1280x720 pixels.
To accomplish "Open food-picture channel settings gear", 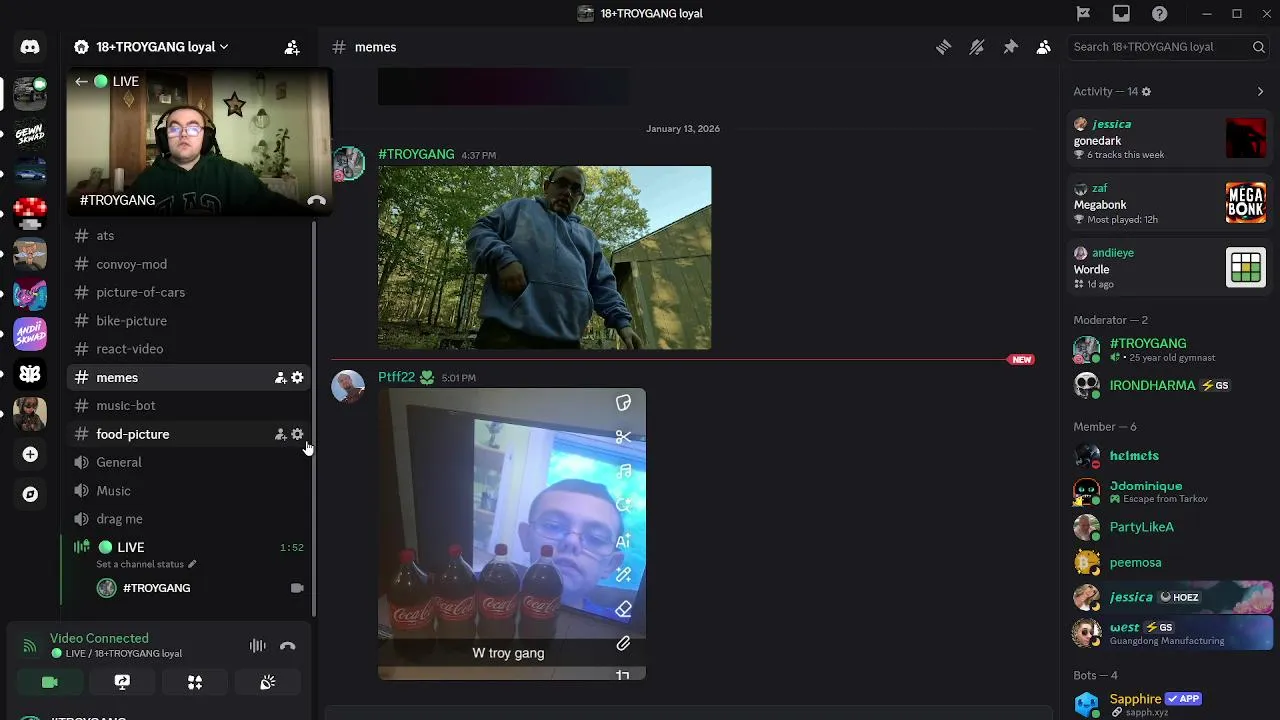I will 297,434.
